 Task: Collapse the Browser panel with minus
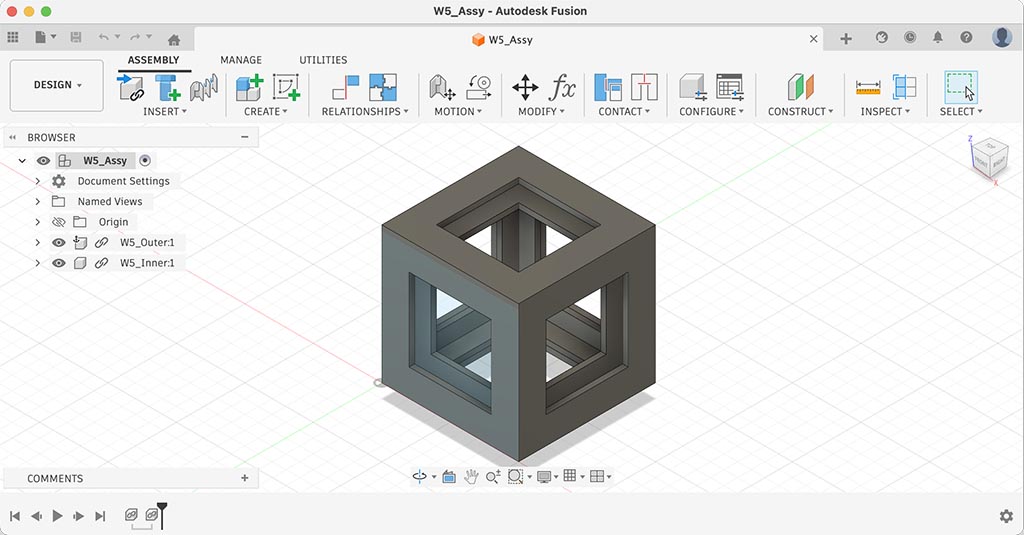[245, 137]
